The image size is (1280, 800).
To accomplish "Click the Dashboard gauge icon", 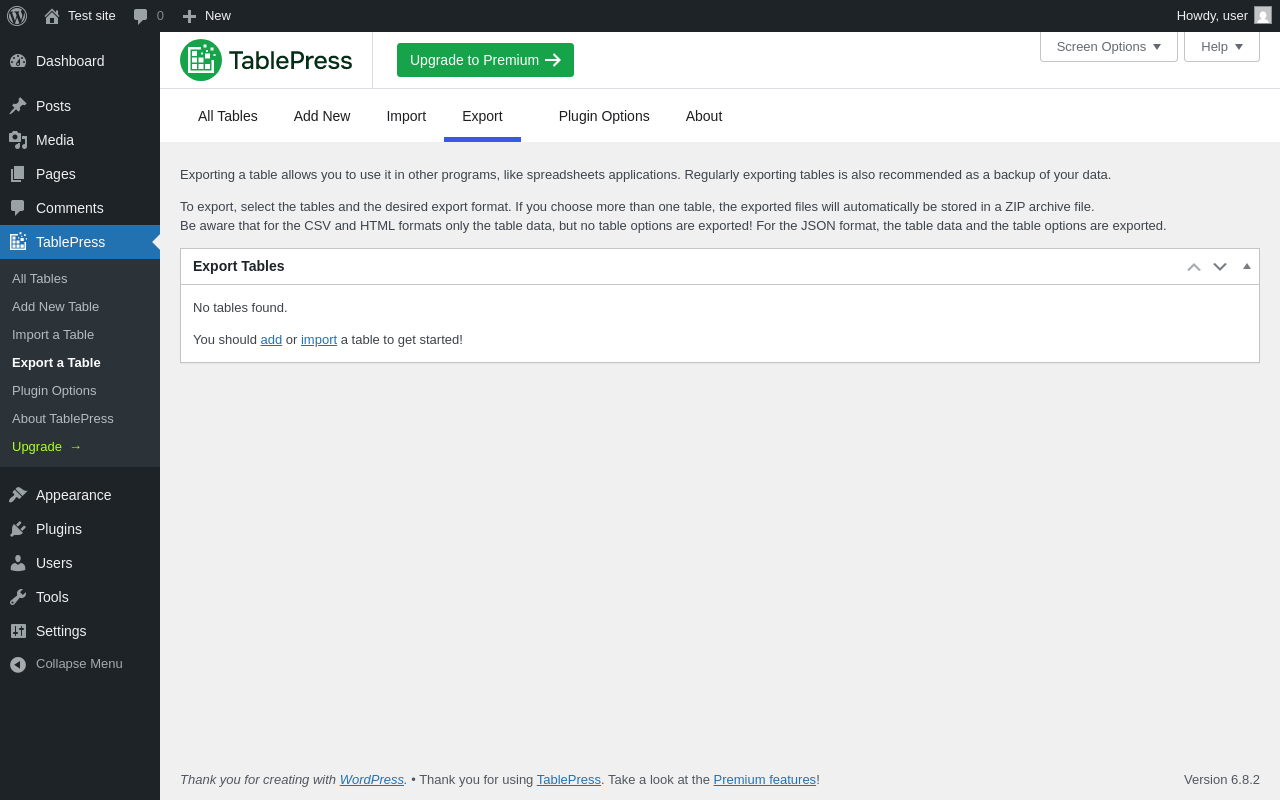I will (x=18, y=61).
